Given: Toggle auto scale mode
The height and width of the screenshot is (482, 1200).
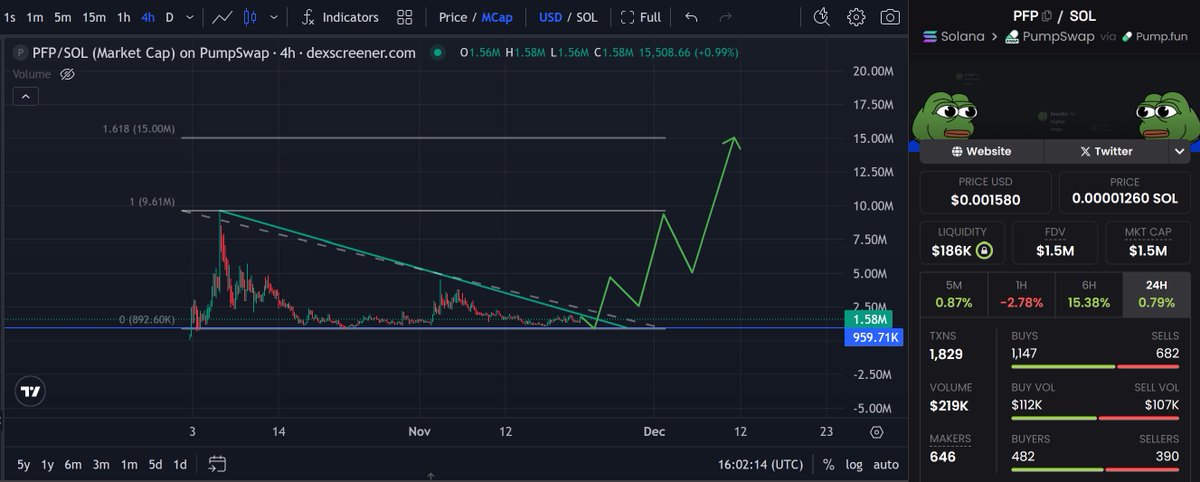Looking at the screenshot, I should pos(885,464).
